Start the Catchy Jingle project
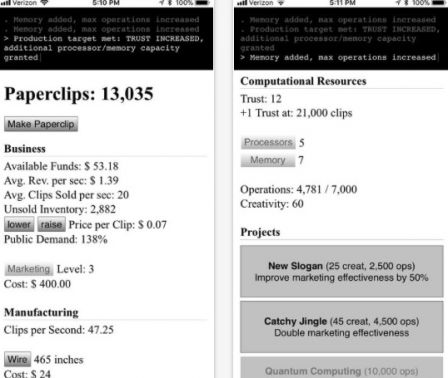 pos(342,327)
